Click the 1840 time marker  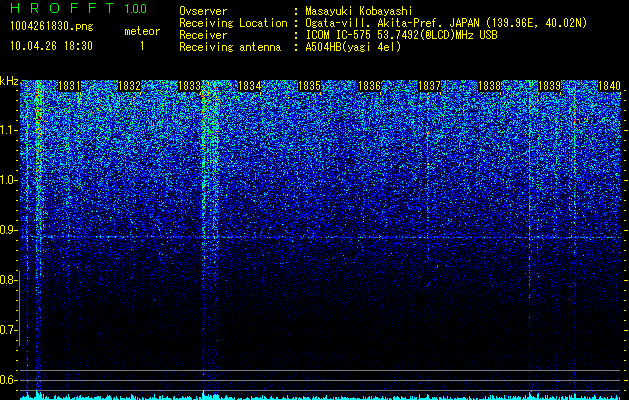click(x=609, y=86)
